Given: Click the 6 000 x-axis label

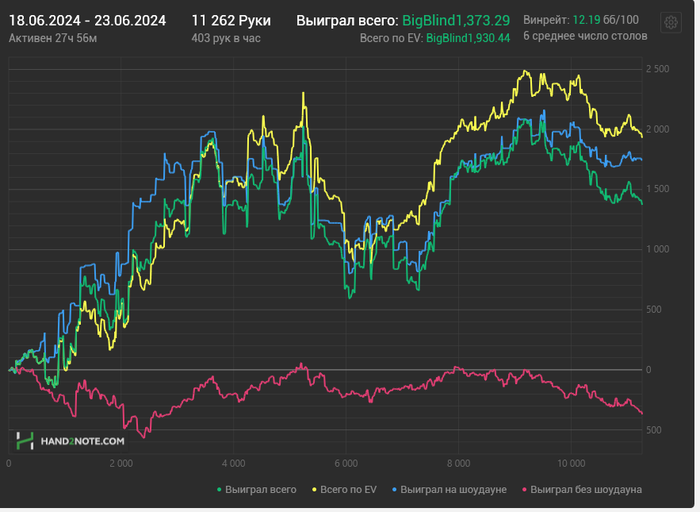Looking at the screenshot, I should point(346,463).
